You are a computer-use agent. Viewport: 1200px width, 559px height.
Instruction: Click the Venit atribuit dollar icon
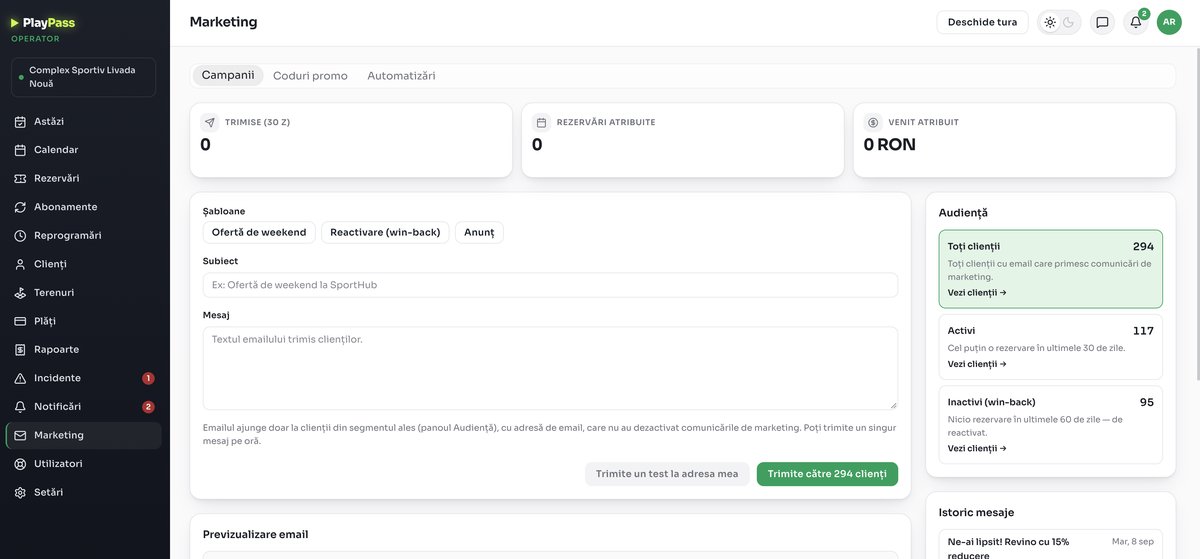point(873,122)
